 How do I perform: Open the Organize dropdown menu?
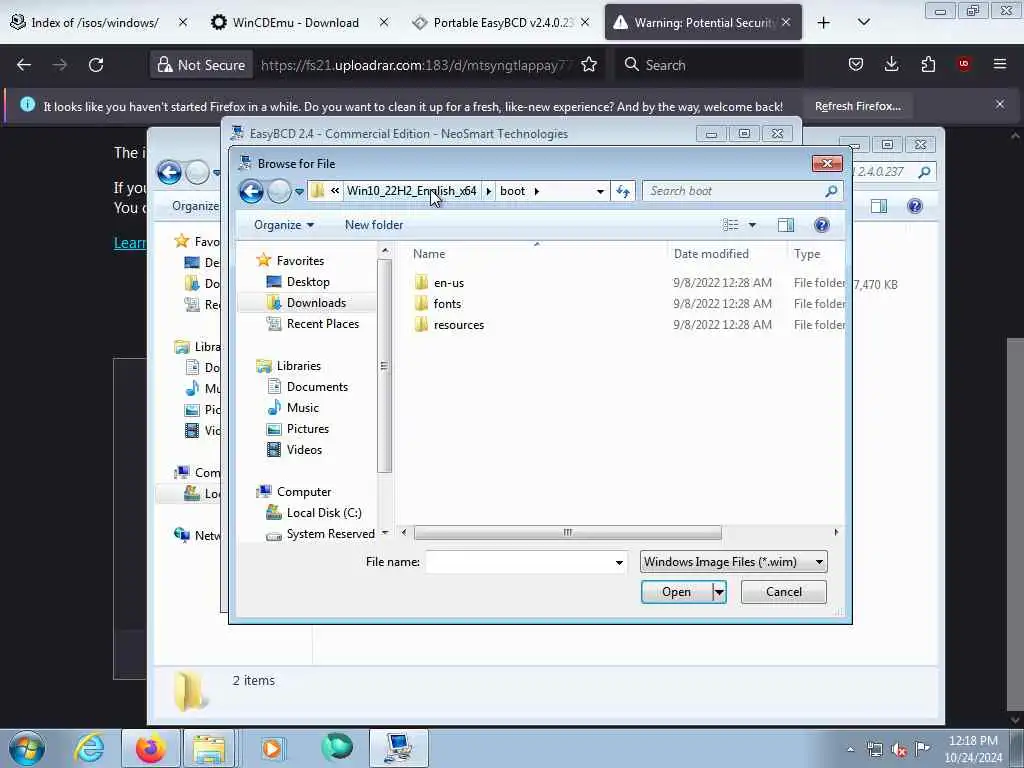(283, 225)
